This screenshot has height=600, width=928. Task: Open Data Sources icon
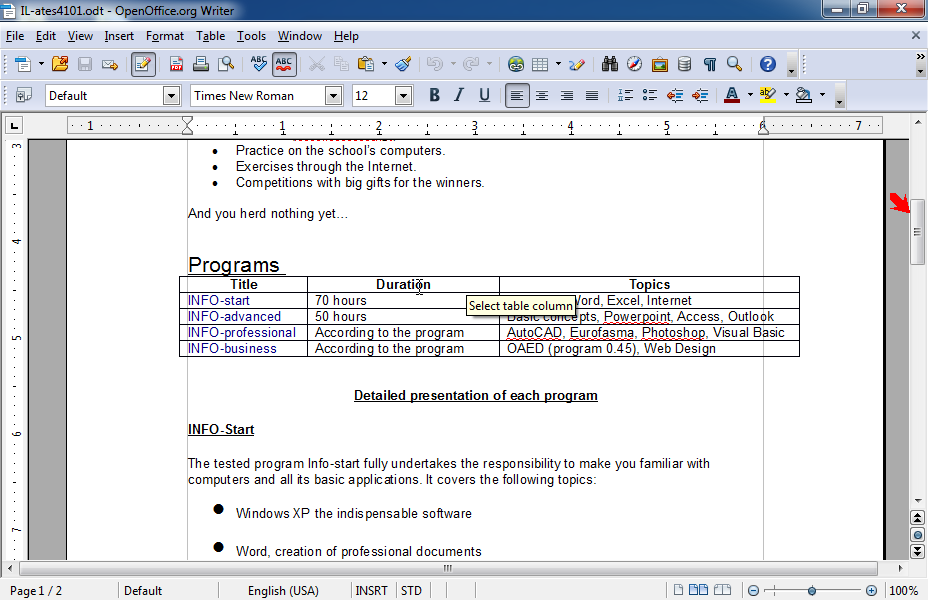click(684, 64)
